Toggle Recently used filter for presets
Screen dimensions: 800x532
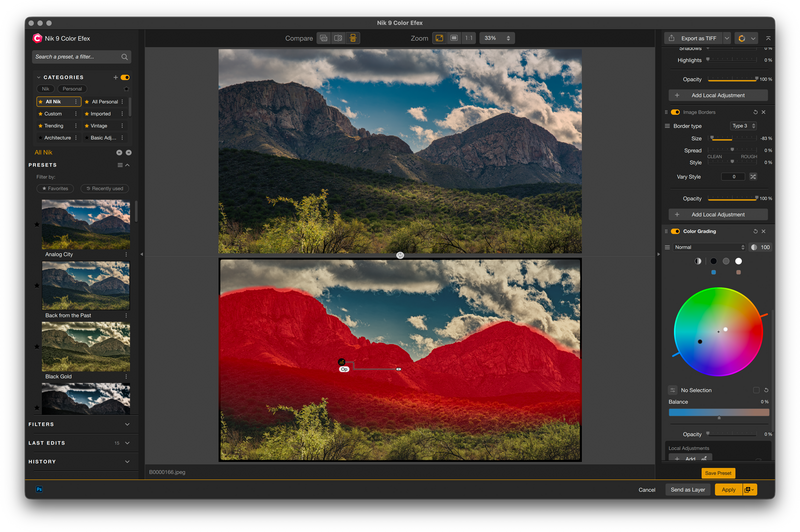(x=105, y=189)
